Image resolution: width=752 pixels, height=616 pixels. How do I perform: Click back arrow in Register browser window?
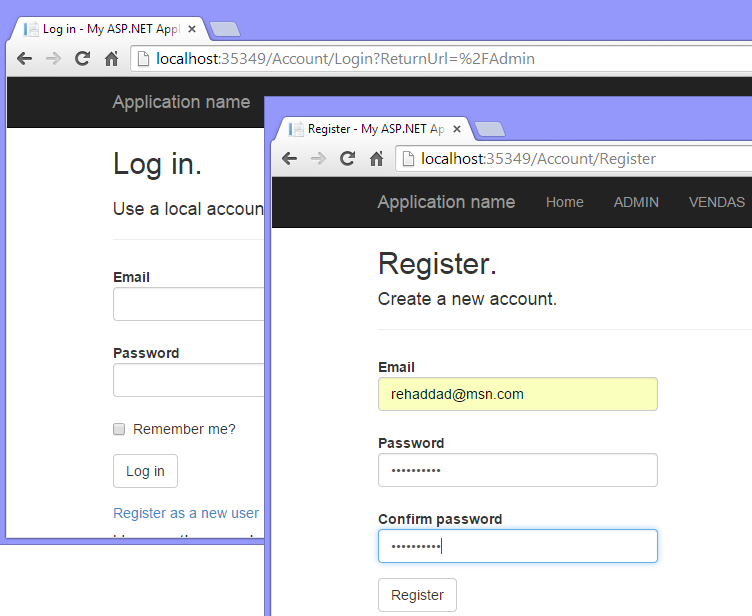tap(289, 158)
